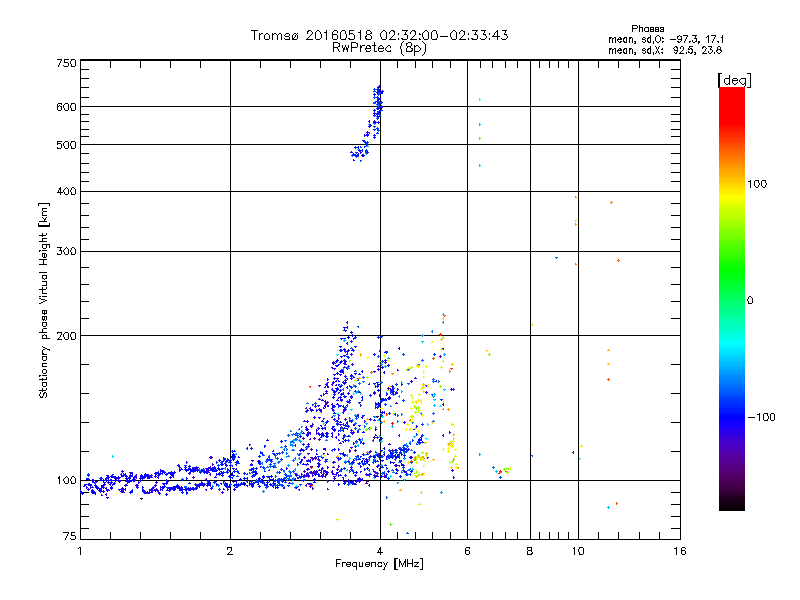Click the x-axis label '1'
800x600 pixels.
click(80, 551)
